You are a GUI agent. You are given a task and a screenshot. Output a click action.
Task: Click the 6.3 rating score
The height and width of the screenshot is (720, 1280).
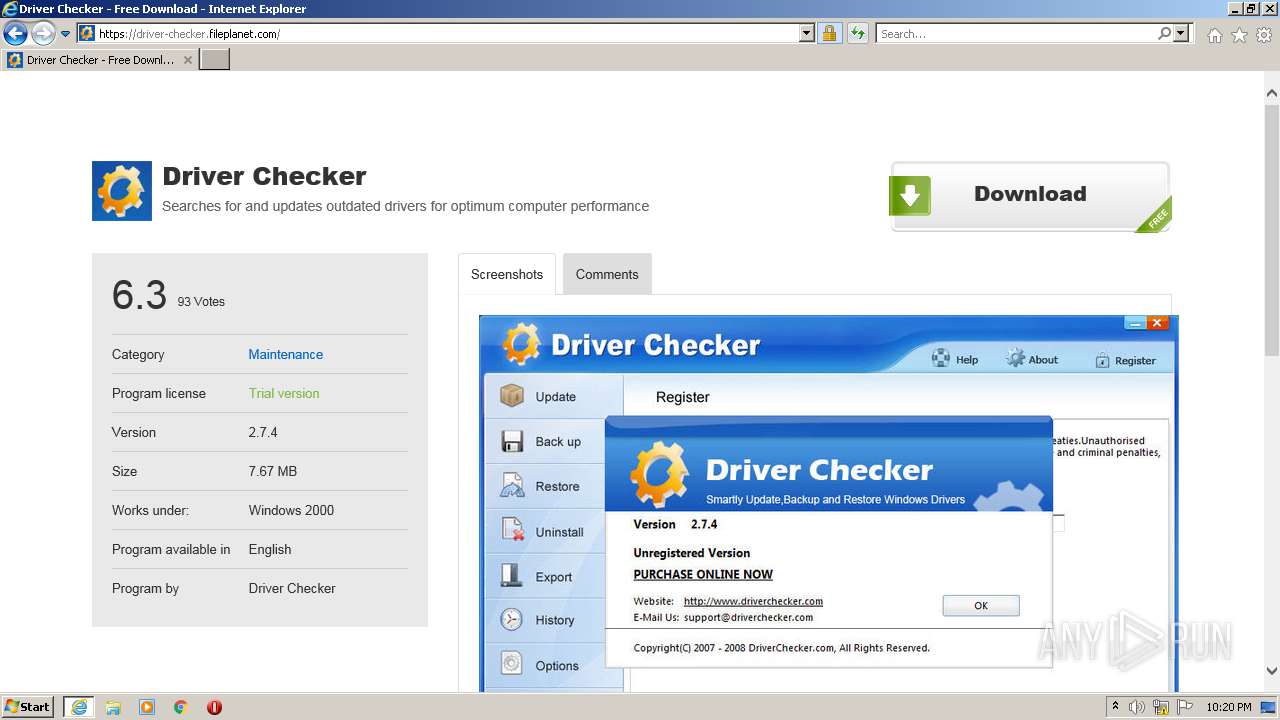[x=139, y=295]
